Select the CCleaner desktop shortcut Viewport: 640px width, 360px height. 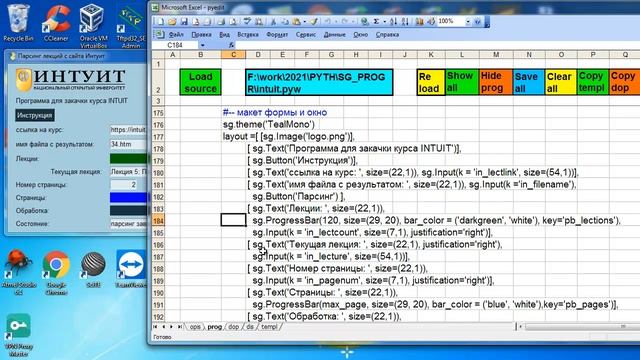pyautogui.click(x=56, y=23)
